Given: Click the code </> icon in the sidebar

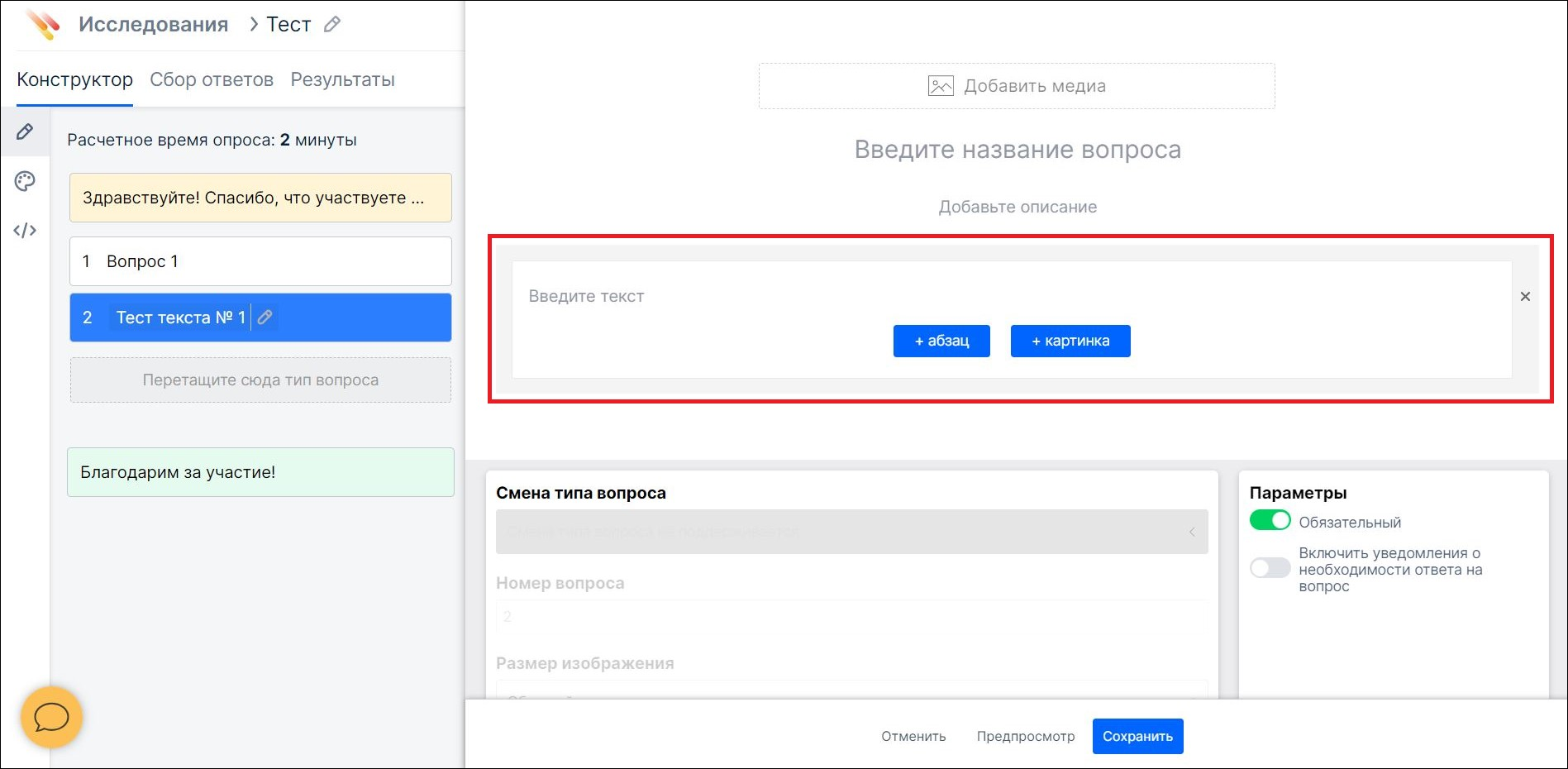Looking at the screenshot, I should (25, 230).
